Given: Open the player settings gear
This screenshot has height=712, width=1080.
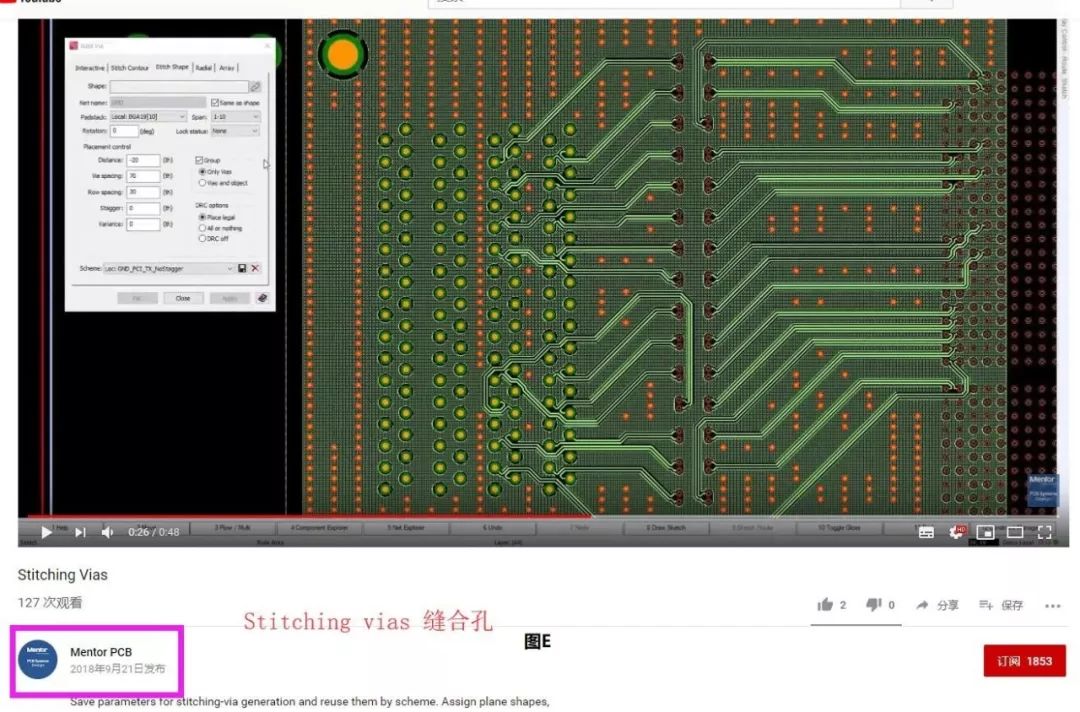Looking at the screenshot, I should point(956,532).
